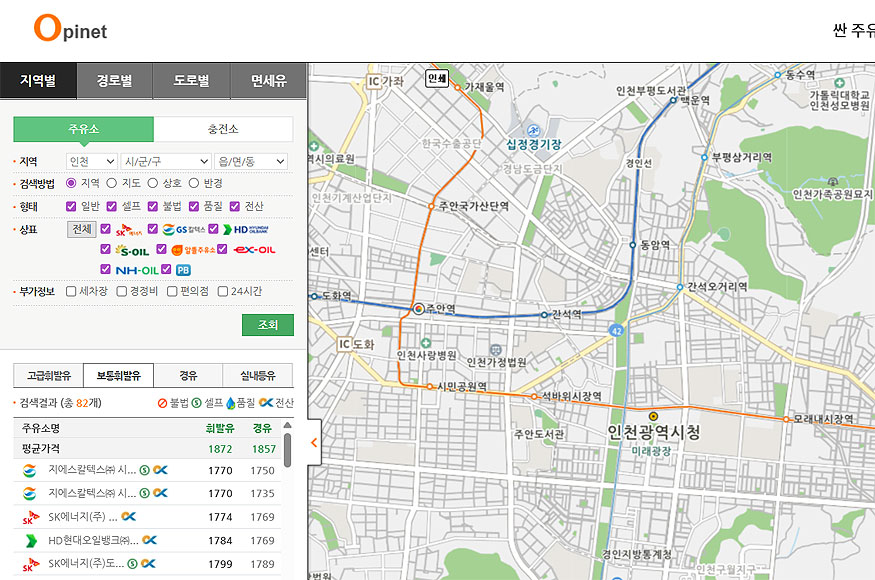Click the GS칼텍스 brand logo filter
This screenshot has width=875, height=580.
(x=182, y=230)
